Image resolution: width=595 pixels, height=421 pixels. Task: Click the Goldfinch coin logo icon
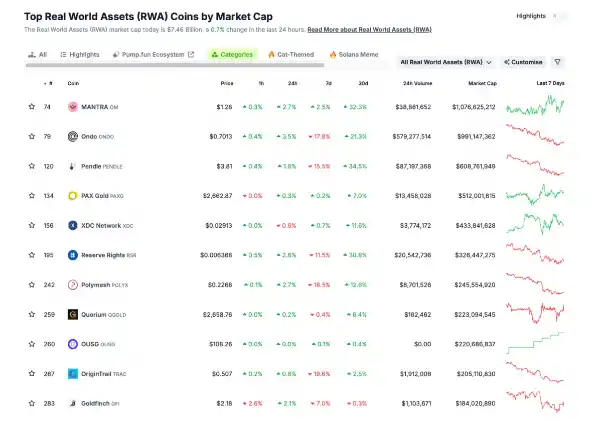72,403
